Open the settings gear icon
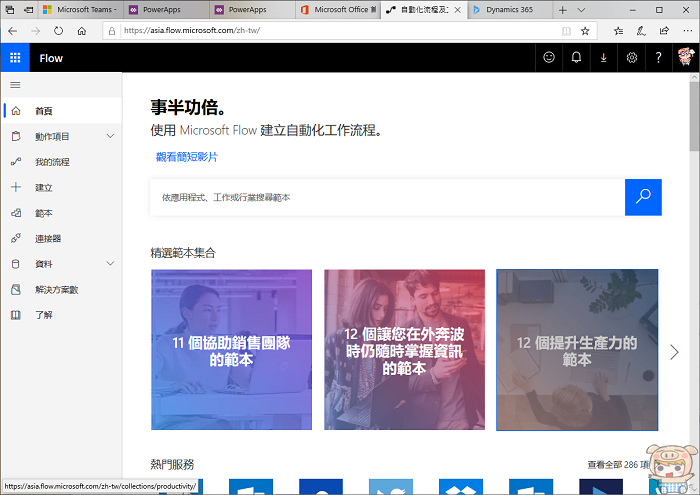 coord(631,58)
